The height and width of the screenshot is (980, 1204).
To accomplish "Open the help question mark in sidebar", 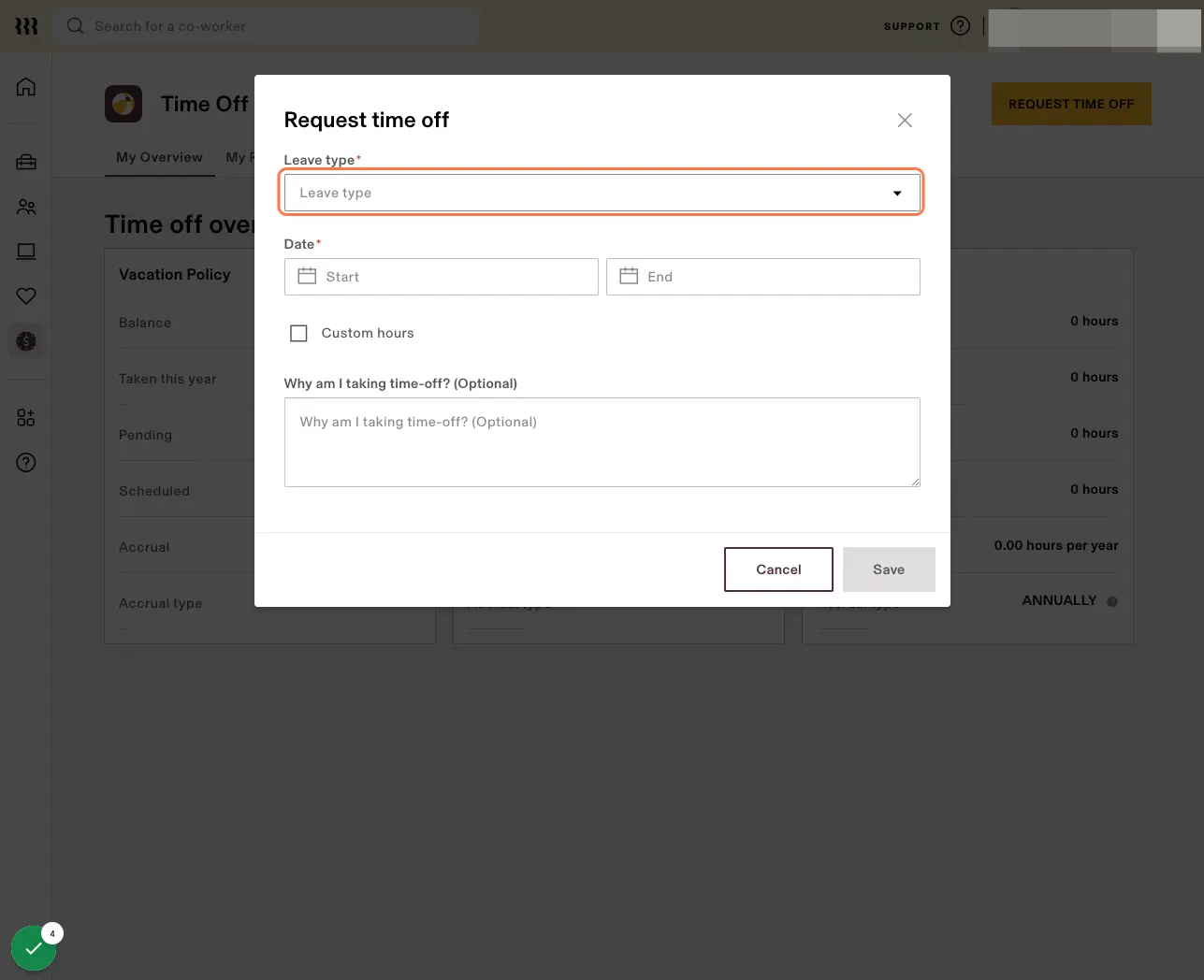I will click(26, 463).
